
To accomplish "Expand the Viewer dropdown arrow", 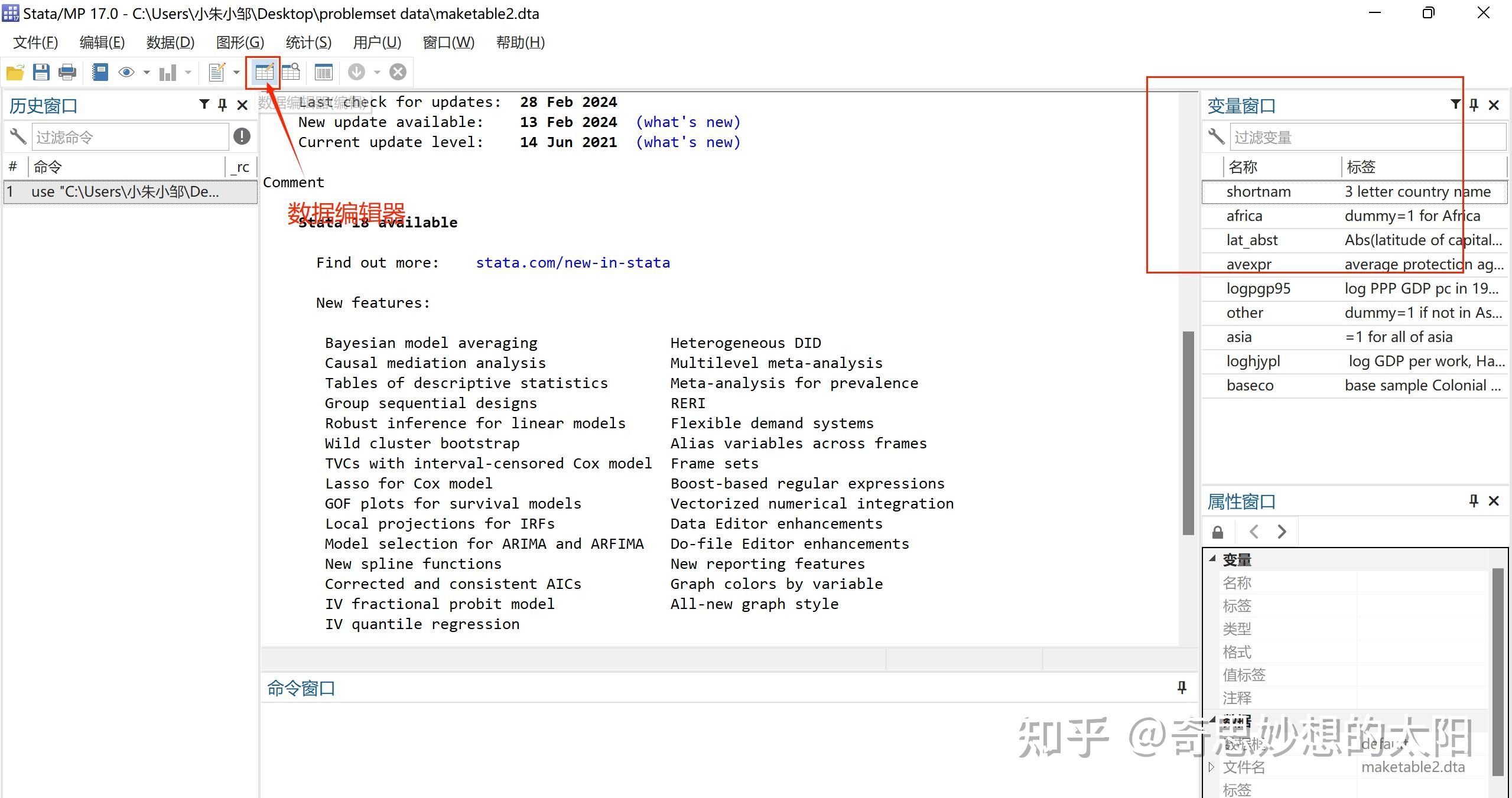I will (x=147, y=73).
